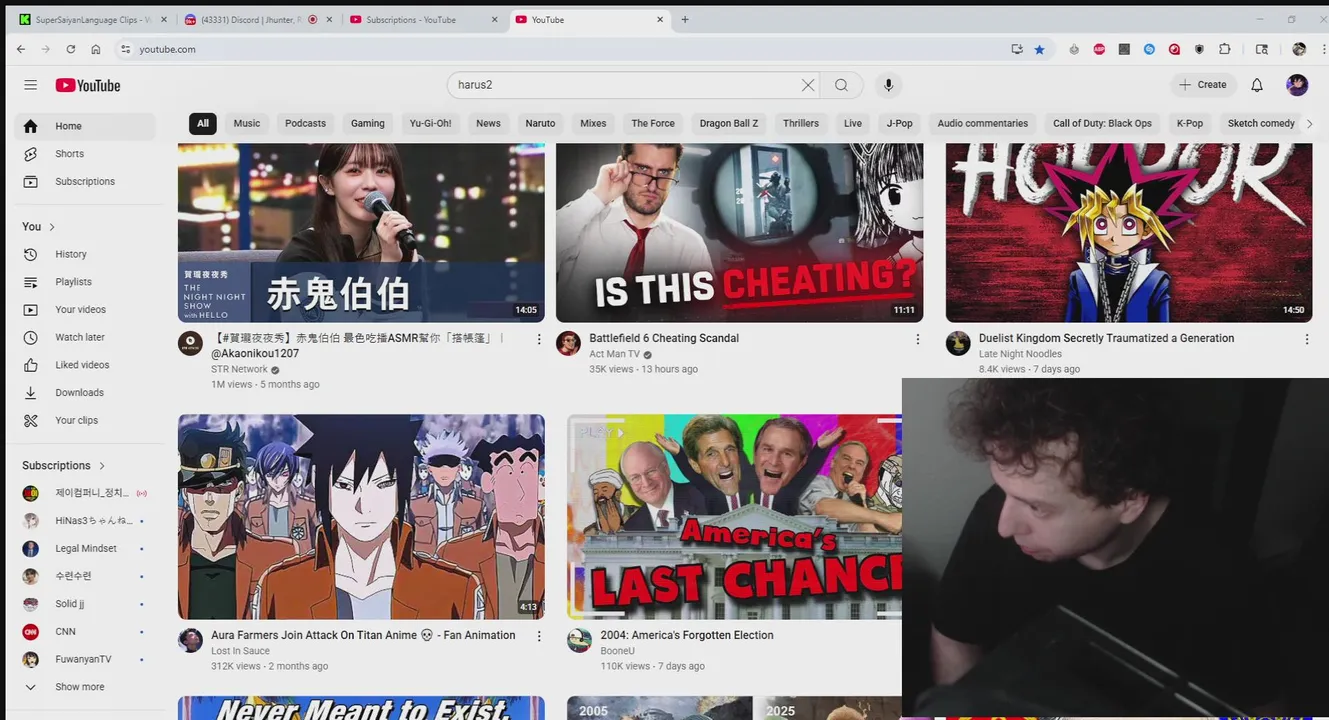This screenshot has width=1329, height=720.
Task: Click the YouTube logo
Action: coord(88,85)
